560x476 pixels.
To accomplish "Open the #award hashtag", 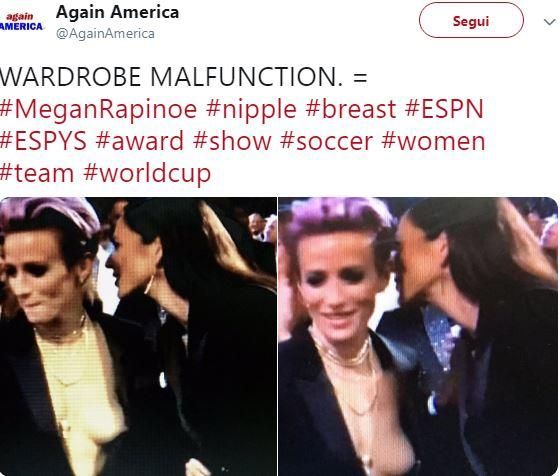I will (140, 141).
